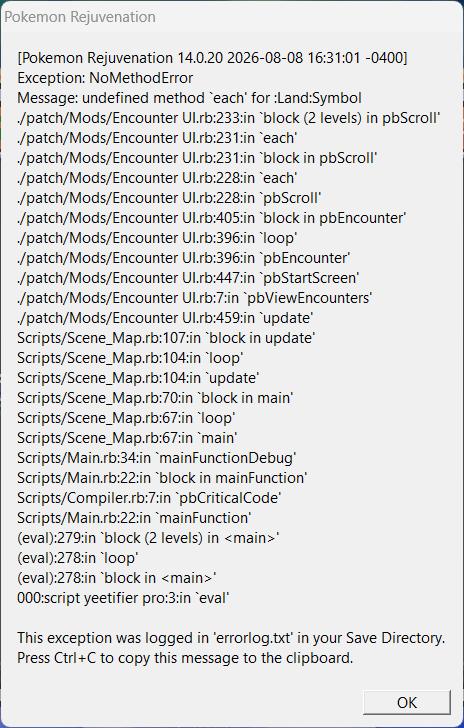The image size is (464, 728).
Task: Click the Encounter UI.rb:447 pbStartScreen line
Action: (x=188, y=278)
